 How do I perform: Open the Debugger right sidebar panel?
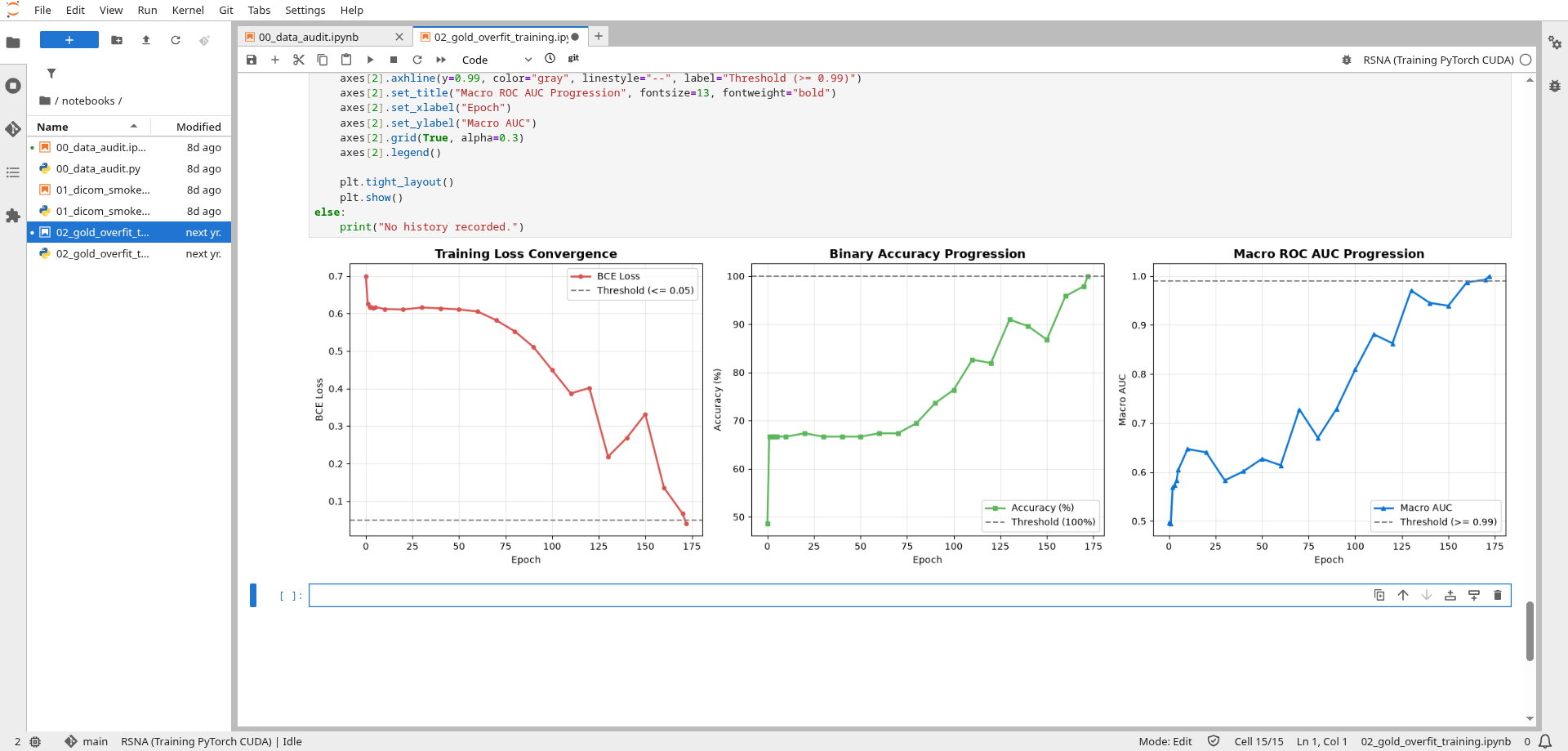[1555, 86]
